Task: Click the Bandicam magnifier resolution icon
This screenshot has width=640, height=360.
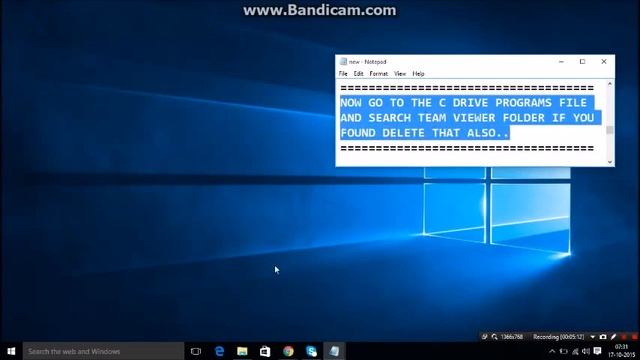Action: coord(494,337)
